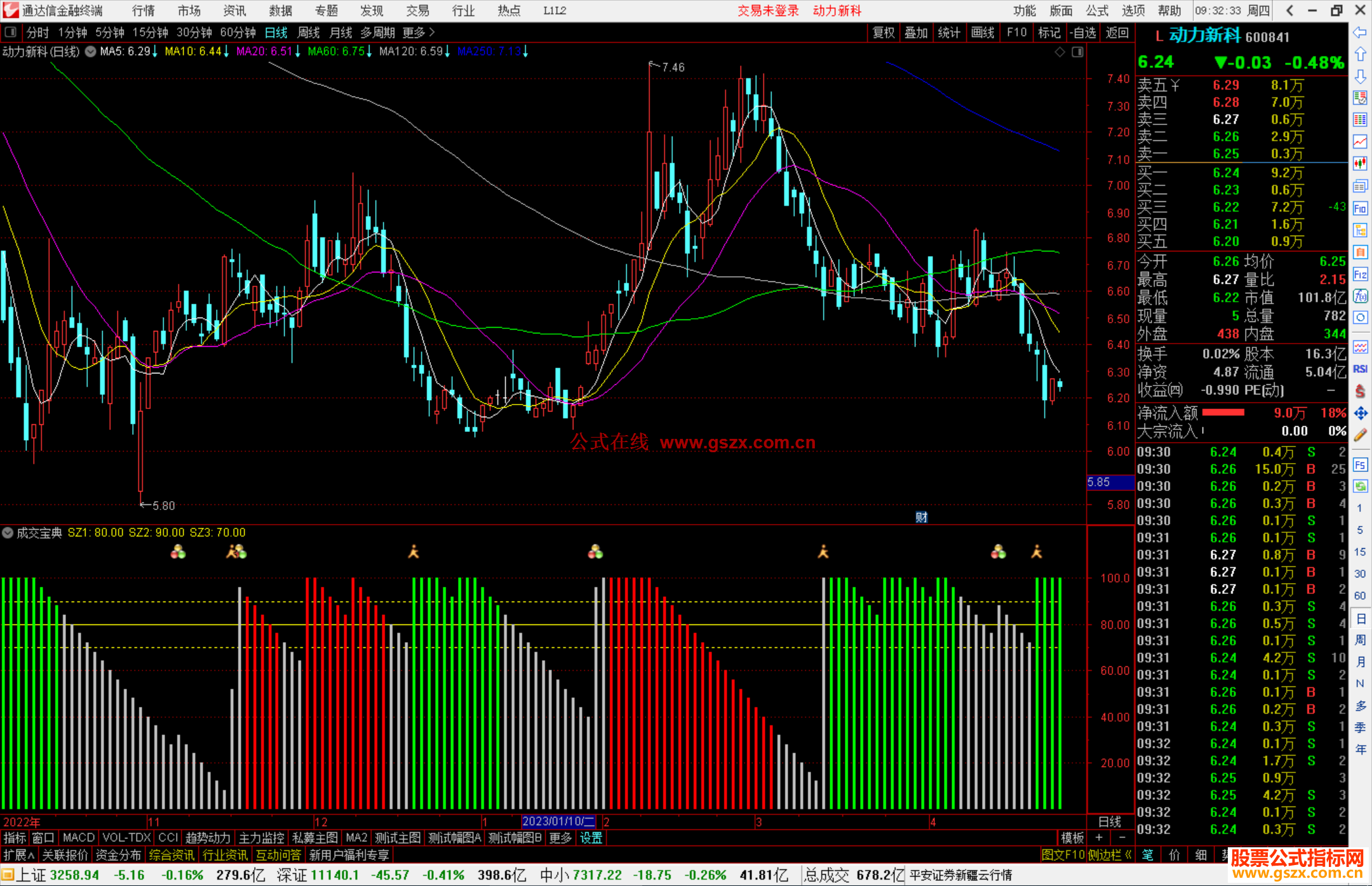
Task: Click the four-way move arrows icon
Action: 1360,413
